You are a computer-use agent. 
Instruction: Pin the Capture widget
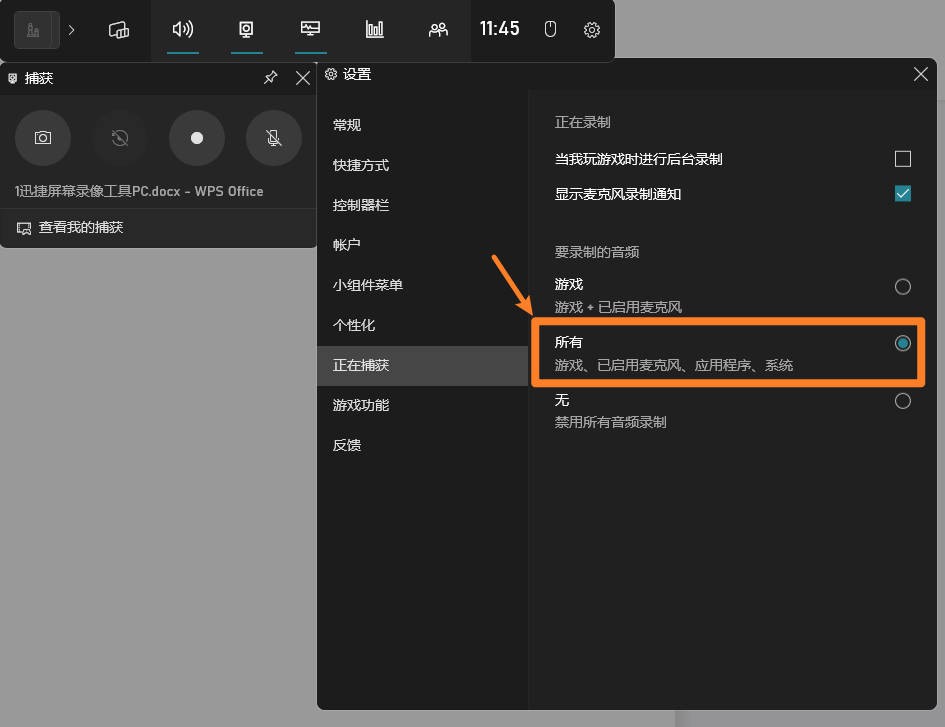(269, 78)
